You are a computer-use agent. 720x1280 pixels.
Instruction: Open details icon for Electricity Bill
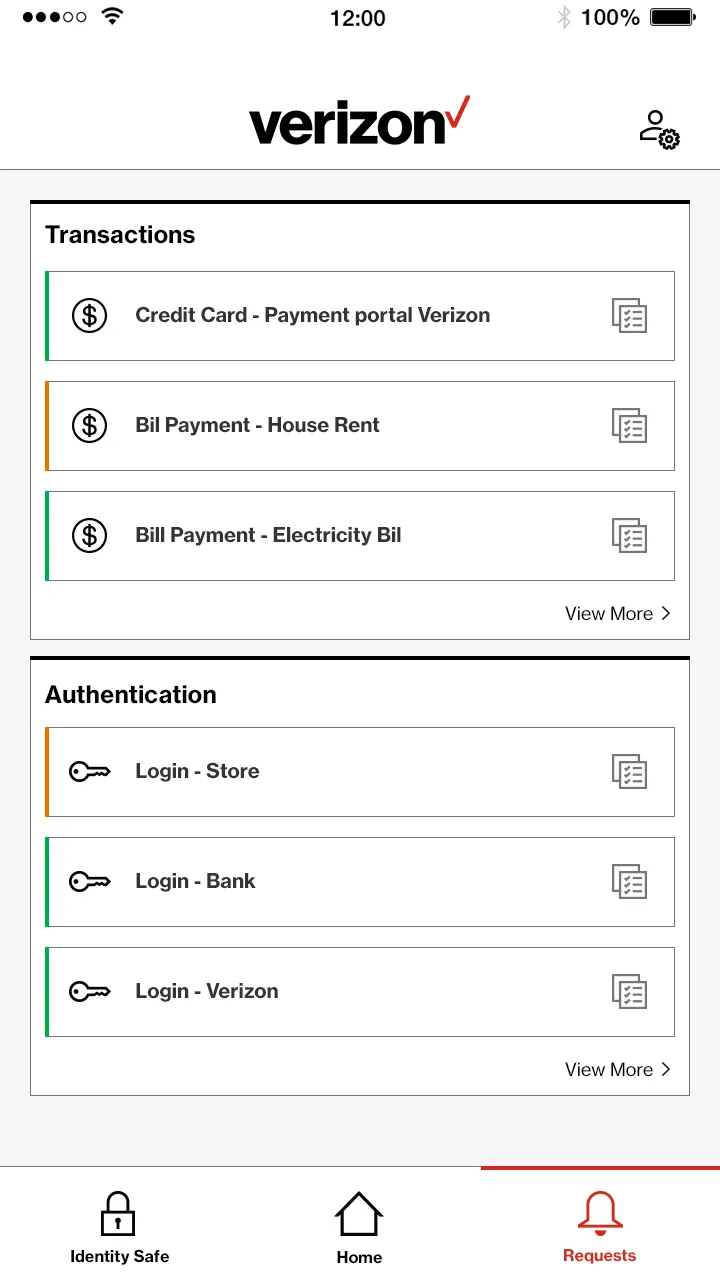click(630, 536)
